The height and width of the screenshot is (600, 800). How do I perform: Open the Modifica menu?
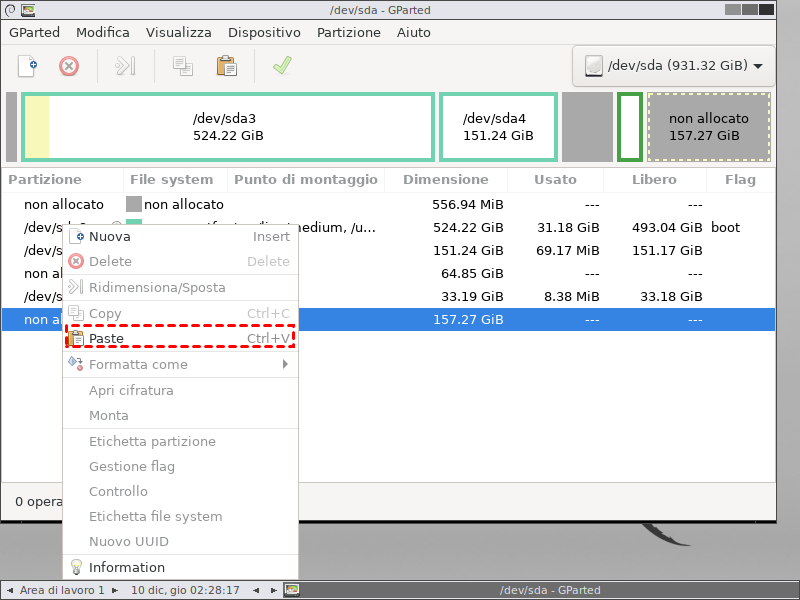[x=103, y=32]
